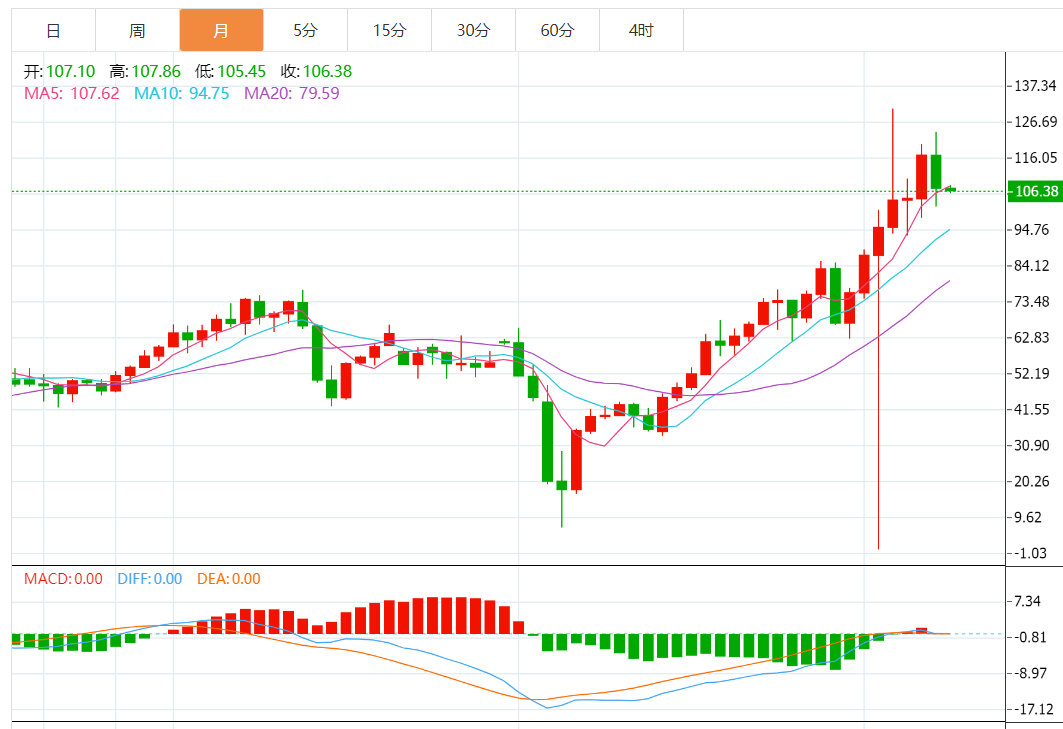Switch to the 4时 interval tab
Image resolution: width=1063 pixels, height=729 pixels.
641,31
